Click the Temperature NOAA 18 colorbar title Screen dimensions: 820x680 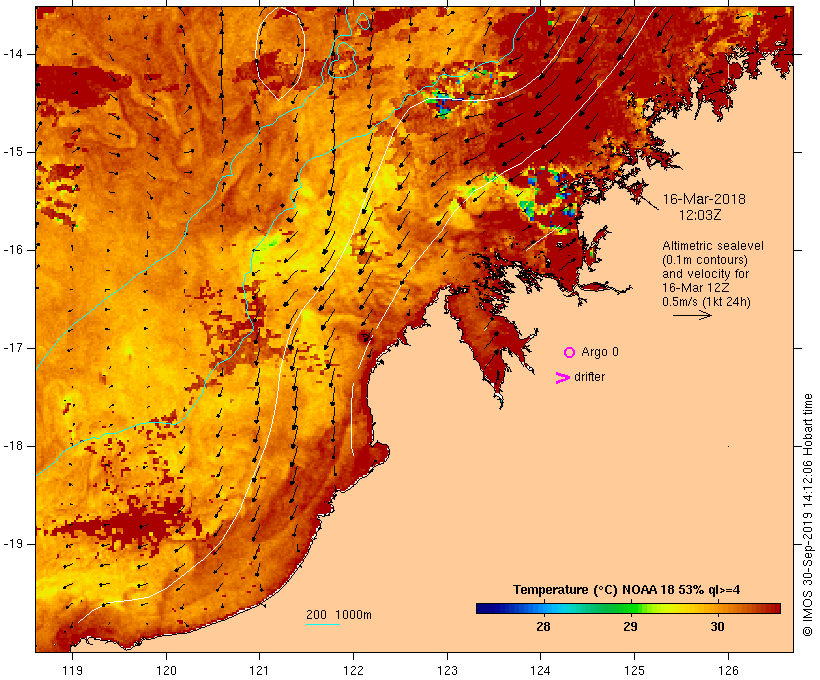click(x=627, y=590)
